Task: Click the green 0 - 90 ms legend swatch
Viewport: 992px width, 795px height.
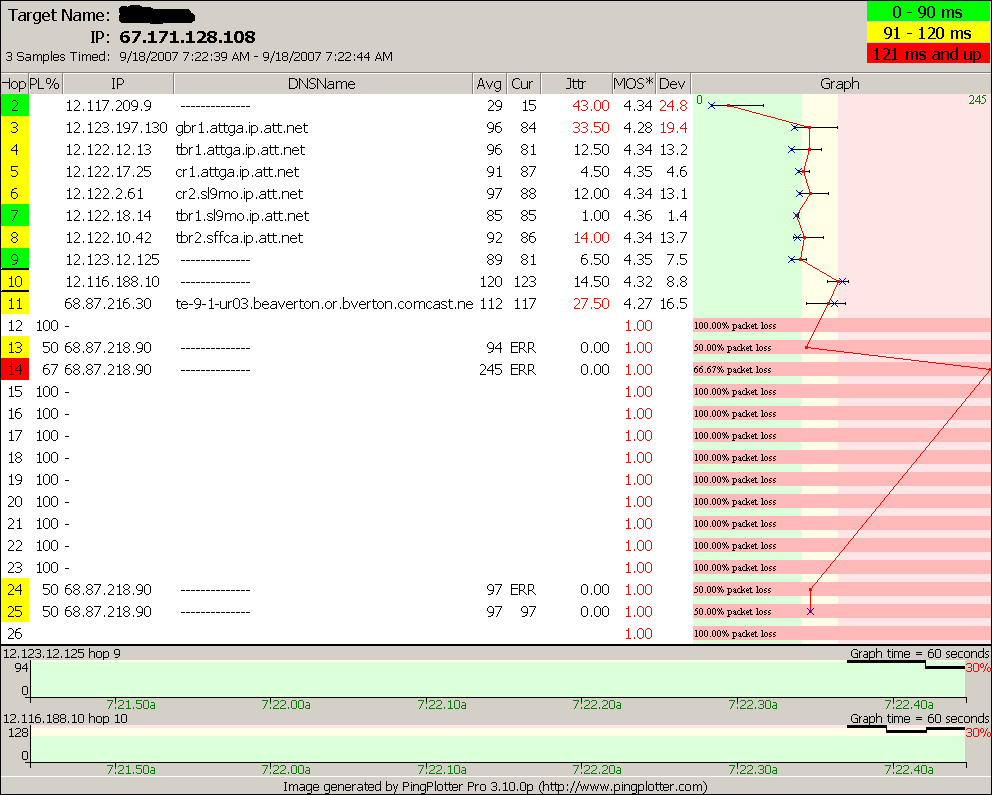Action: 927,12
